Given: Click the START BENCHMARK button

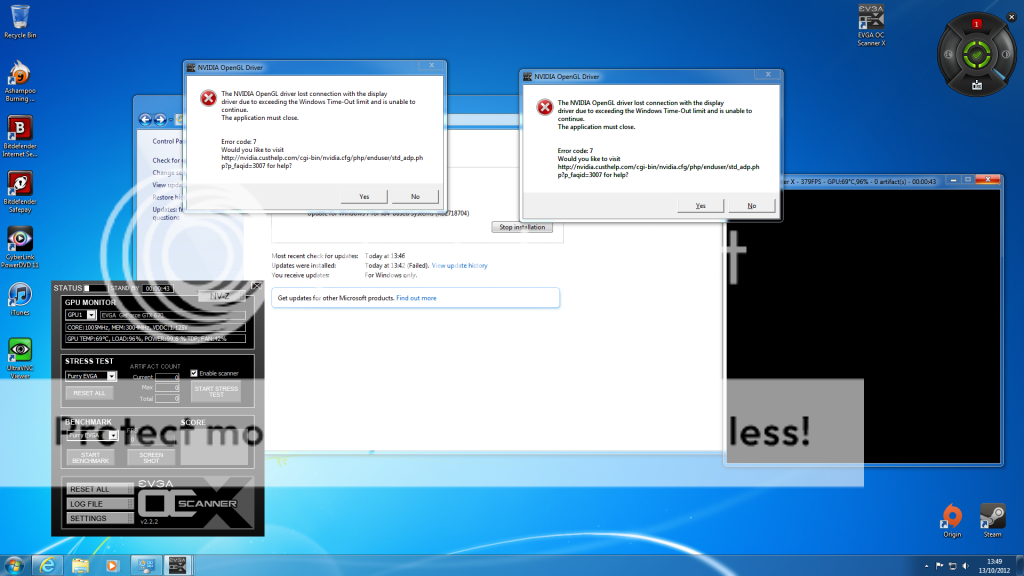Looking at the screenshot, I should coord(91,458).
